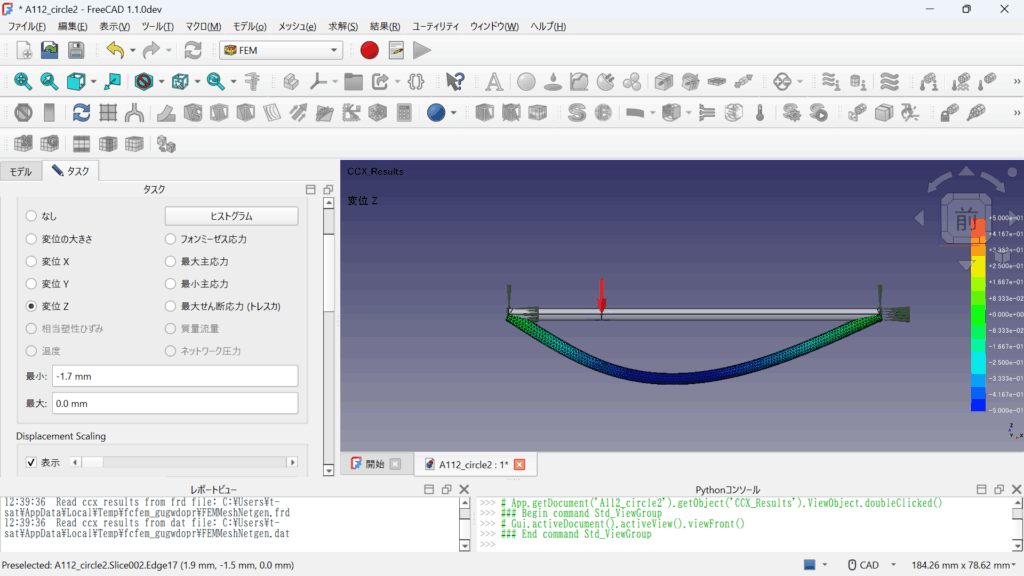
Task: Click the Displacement Scaling slider track
Action: coord(190,462)
